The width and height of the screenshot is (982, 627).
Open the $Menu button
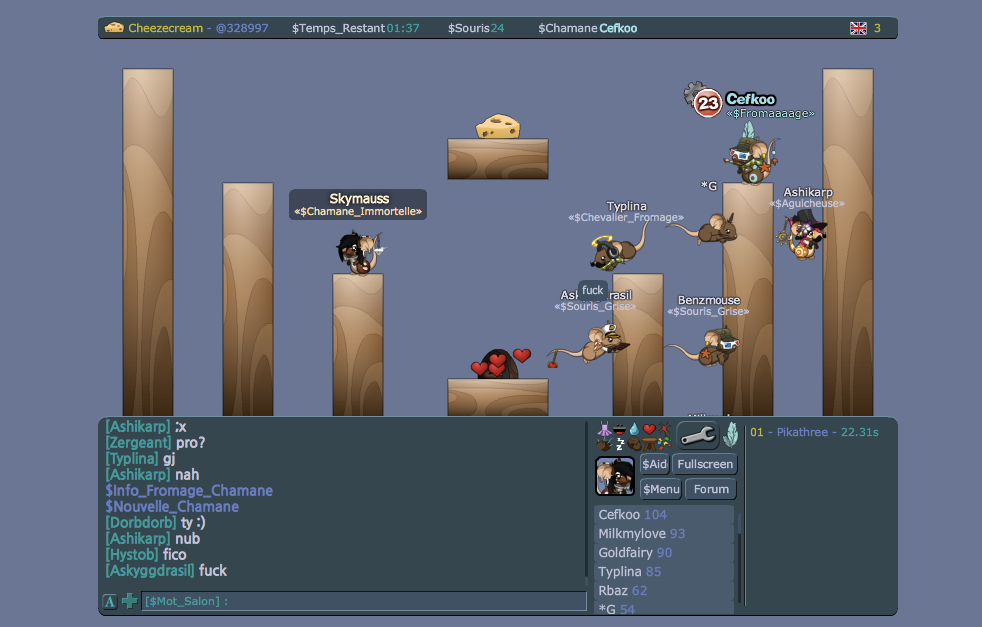[661, 489]
